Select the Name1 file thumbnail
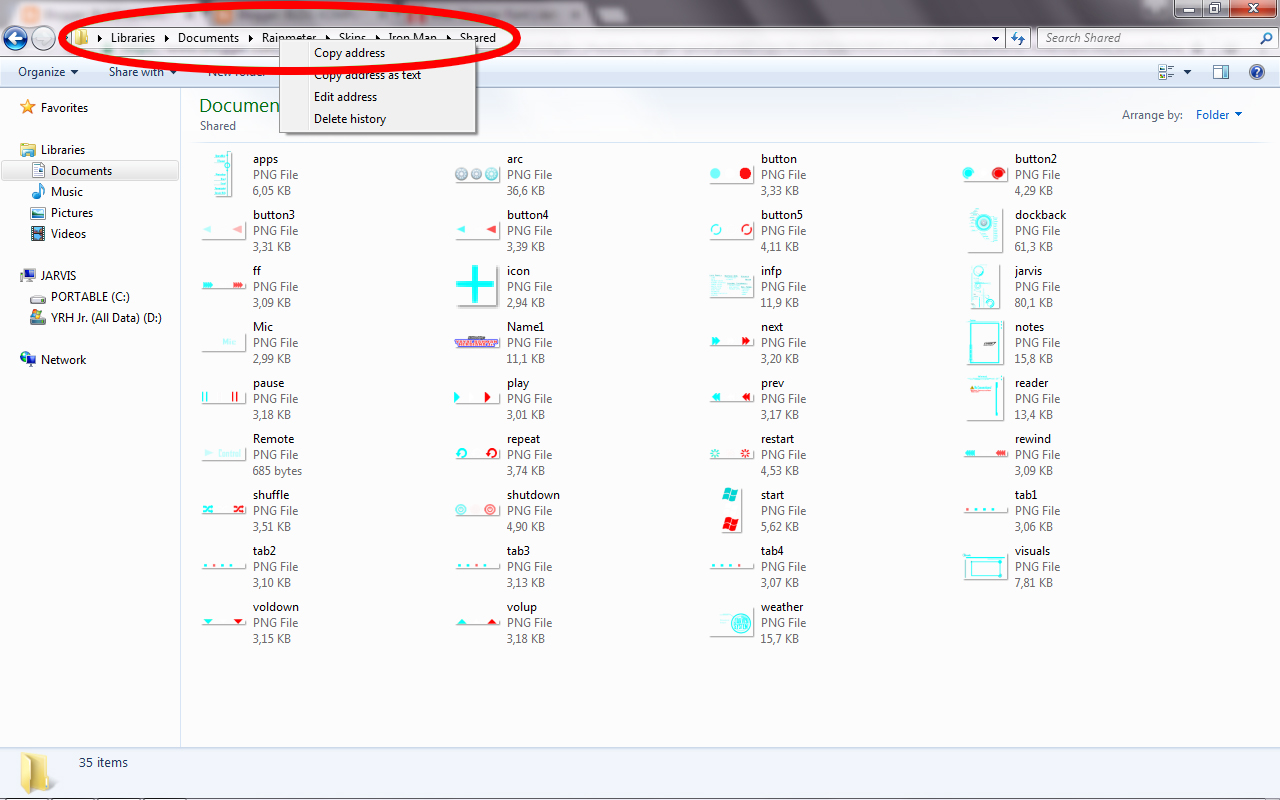 [x=476, y=342]
